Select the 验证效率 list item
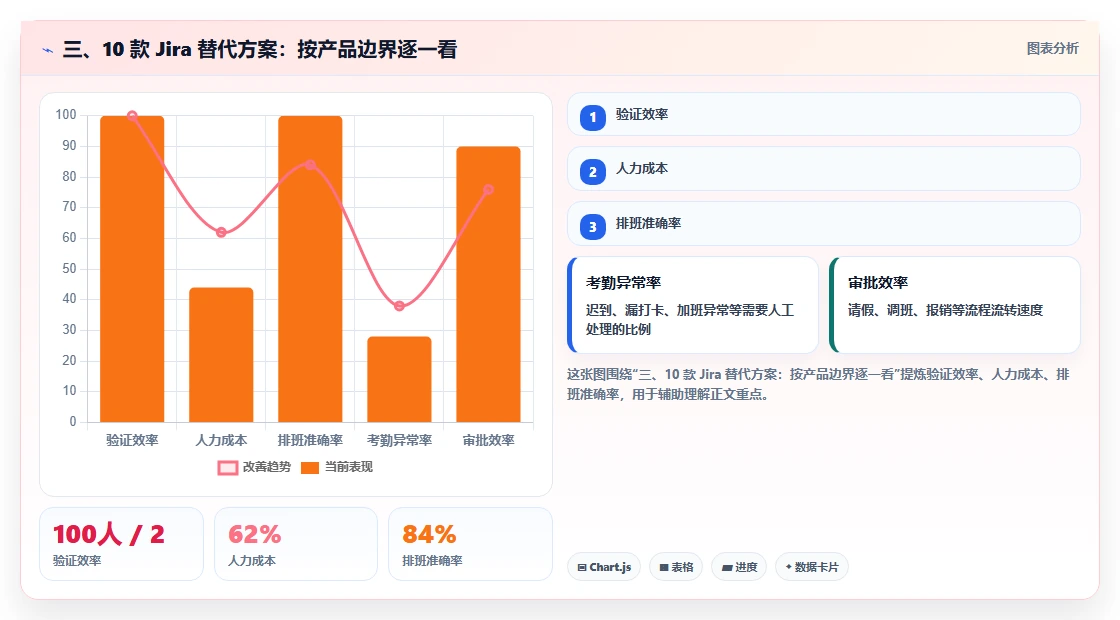 [824, 114]
